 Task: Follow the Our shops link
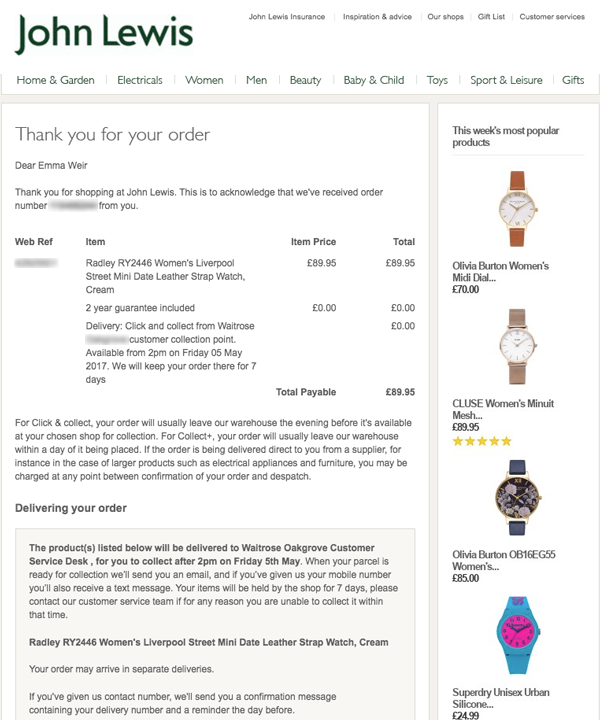tap(445, 17)
